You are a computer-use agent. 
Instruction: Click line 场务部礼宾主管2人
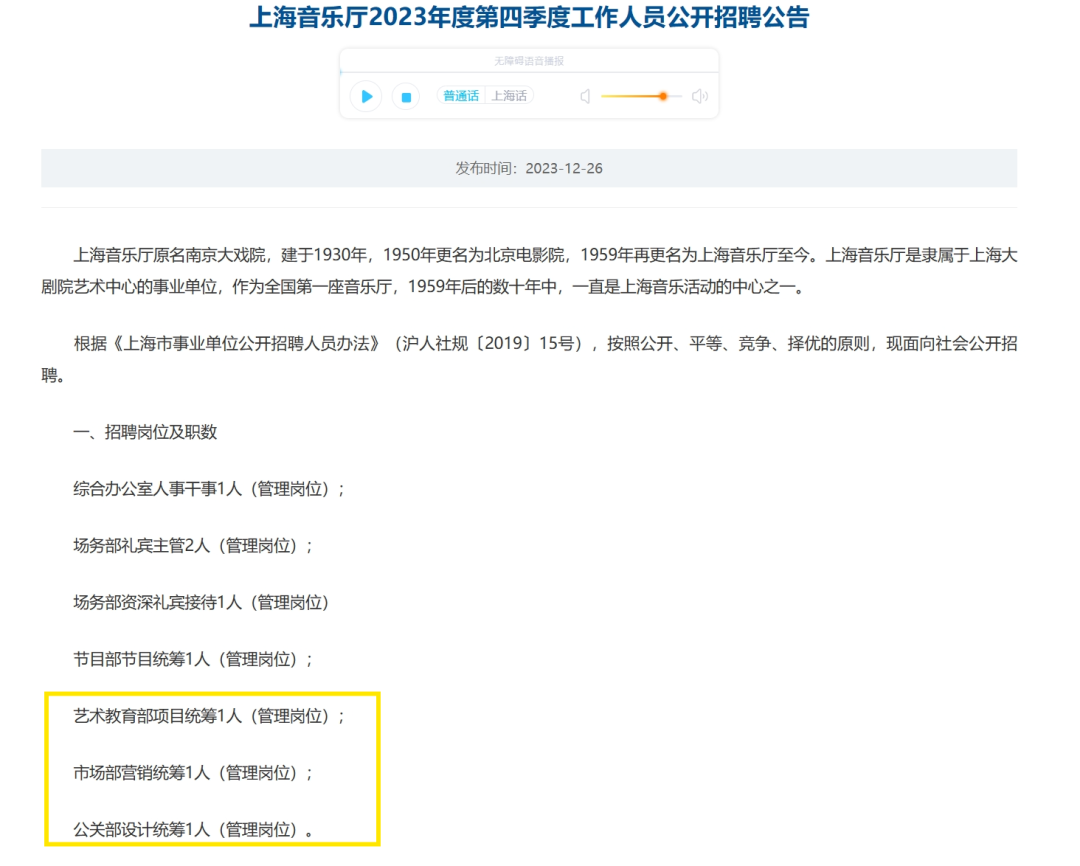point(193,546)
